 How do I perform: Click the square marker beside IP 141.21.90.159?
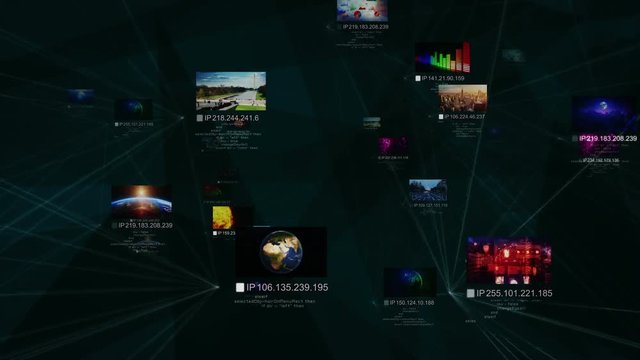click(418, 78)
